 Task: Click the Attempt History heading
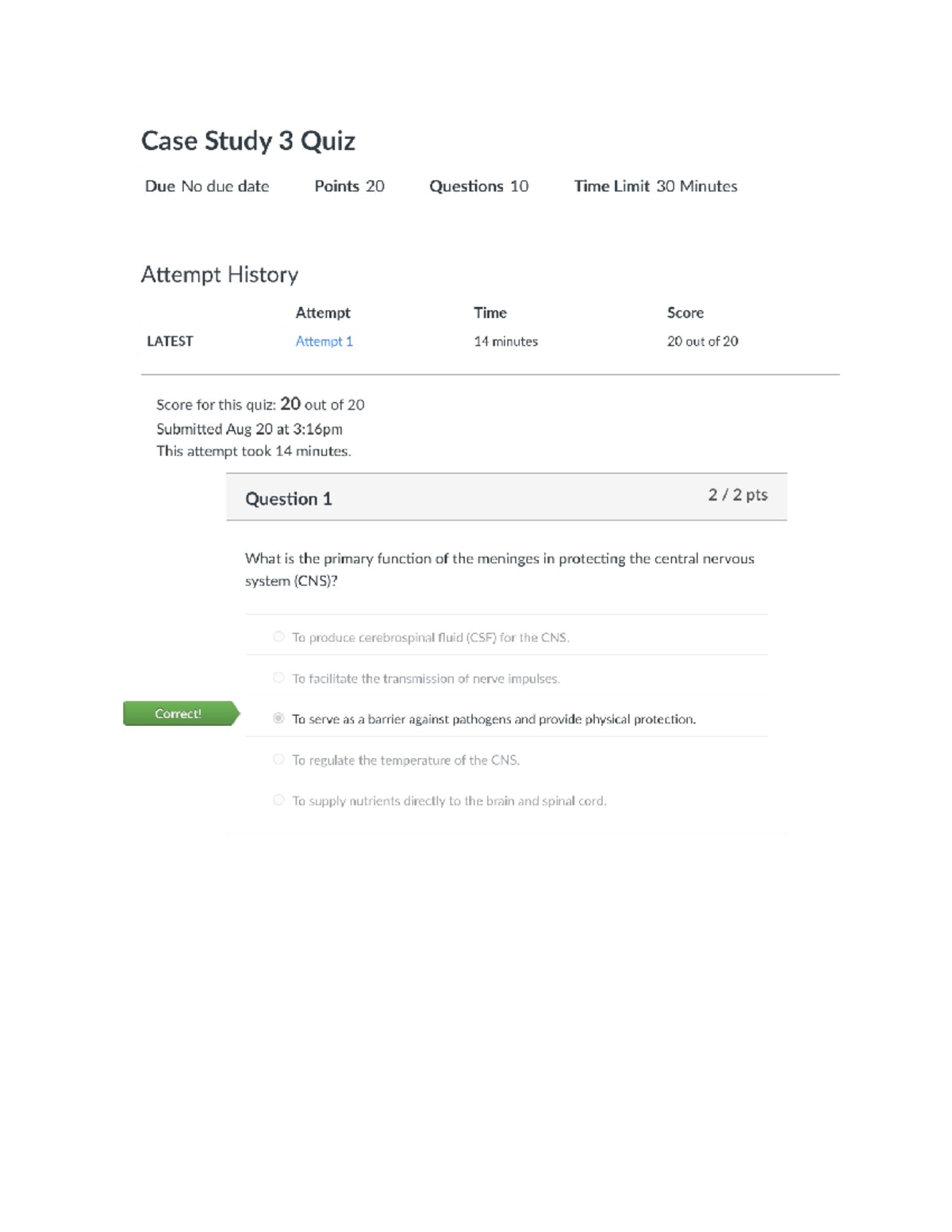[x=219, y=274]
